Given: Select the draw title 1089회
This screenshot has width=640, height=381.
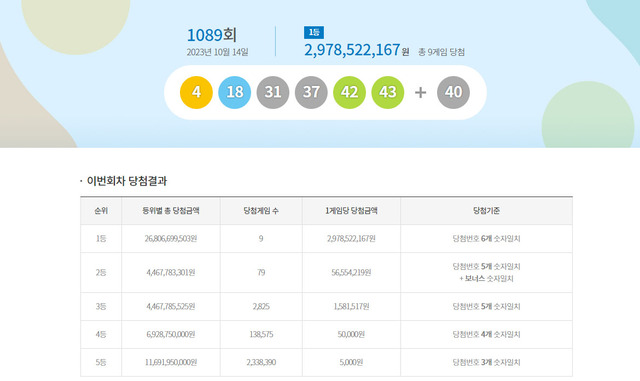Looking at the screenshot, I should pyautogui.click(x=211, y=35).
